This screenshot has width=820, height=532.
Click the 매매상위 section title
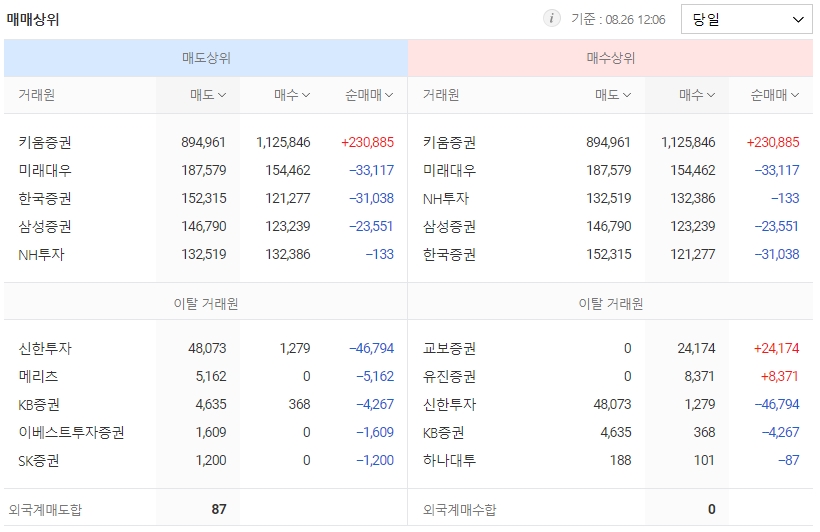point(33,19)
